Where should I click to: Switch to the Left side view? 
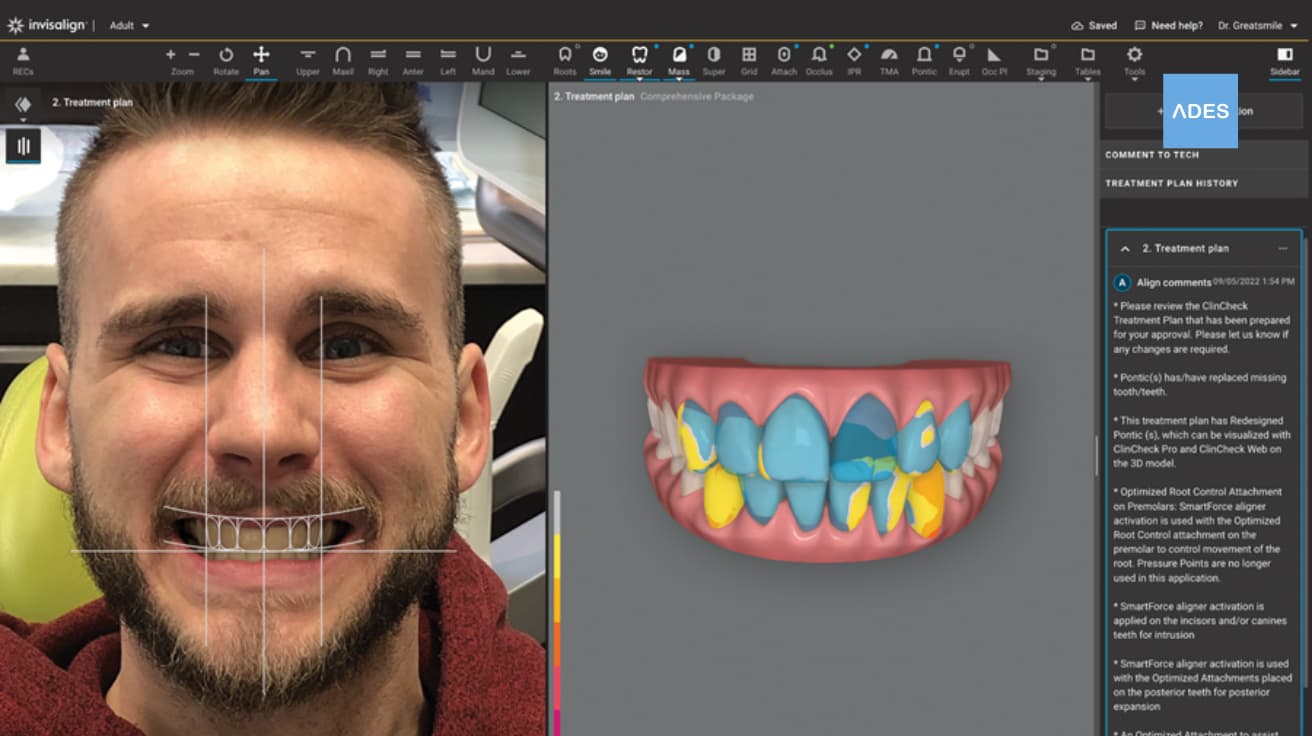[x=448, y=60]
